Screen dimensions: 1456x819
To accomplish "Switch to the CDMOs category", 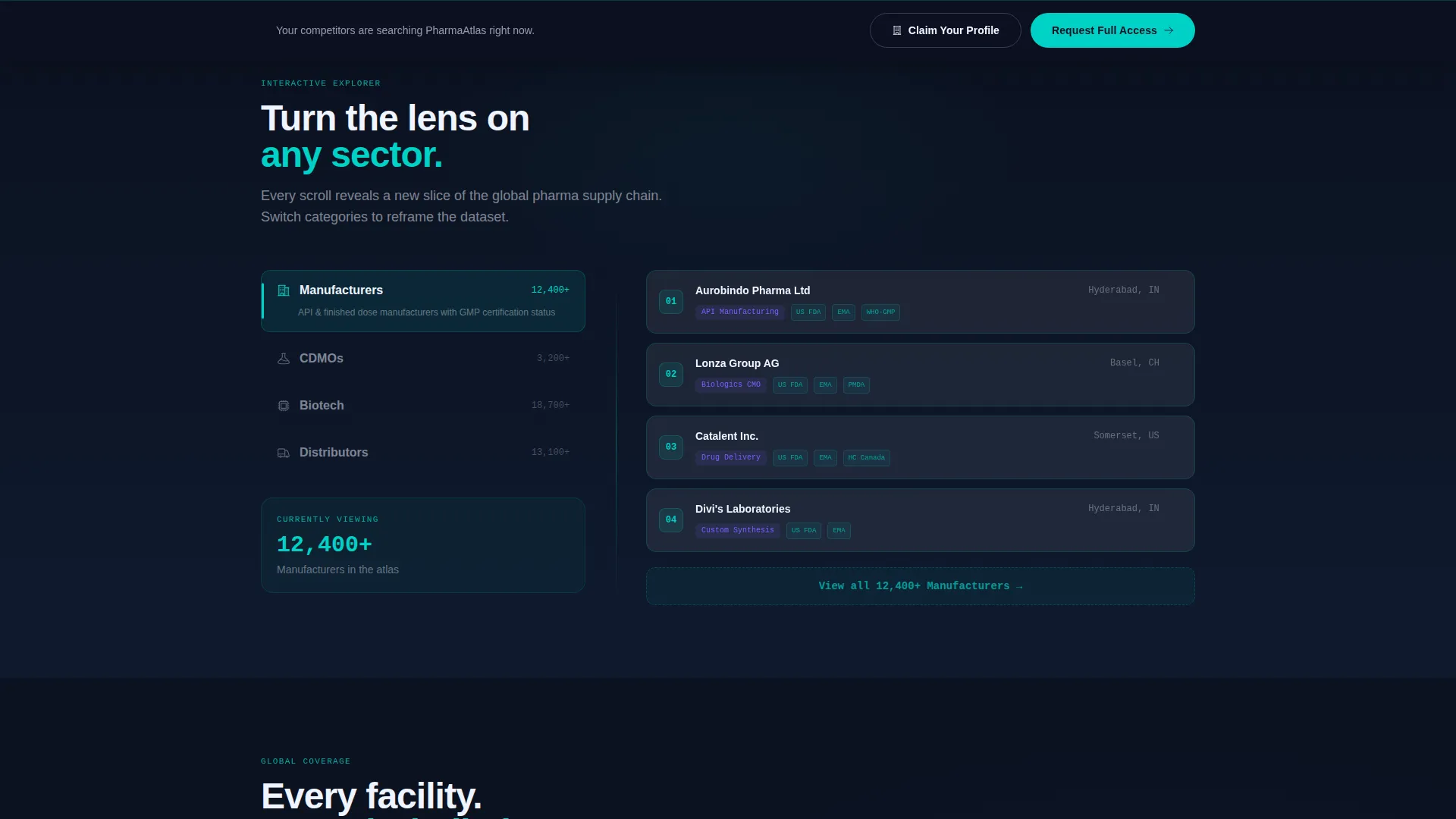I will tap(423, 359).
